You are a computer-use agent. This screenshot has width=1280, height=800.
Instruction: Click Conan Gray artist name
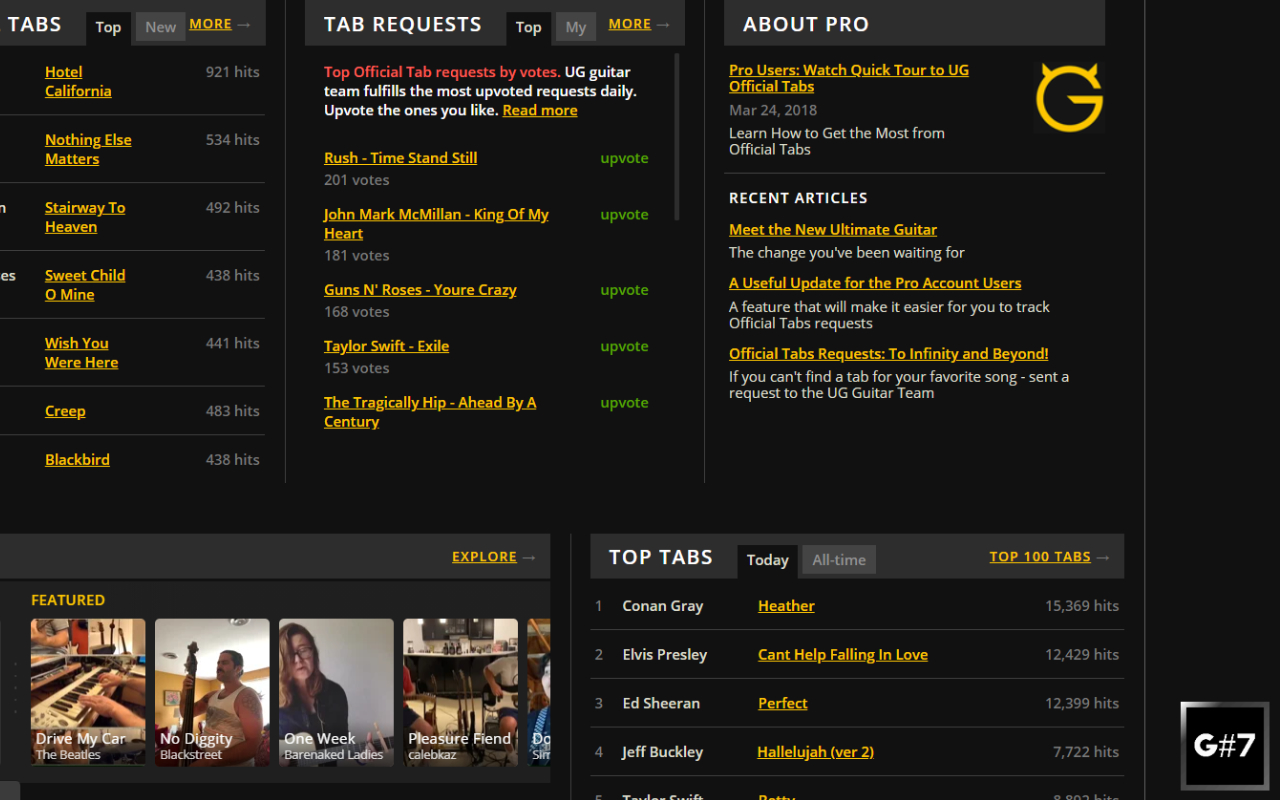pos(663,606)
